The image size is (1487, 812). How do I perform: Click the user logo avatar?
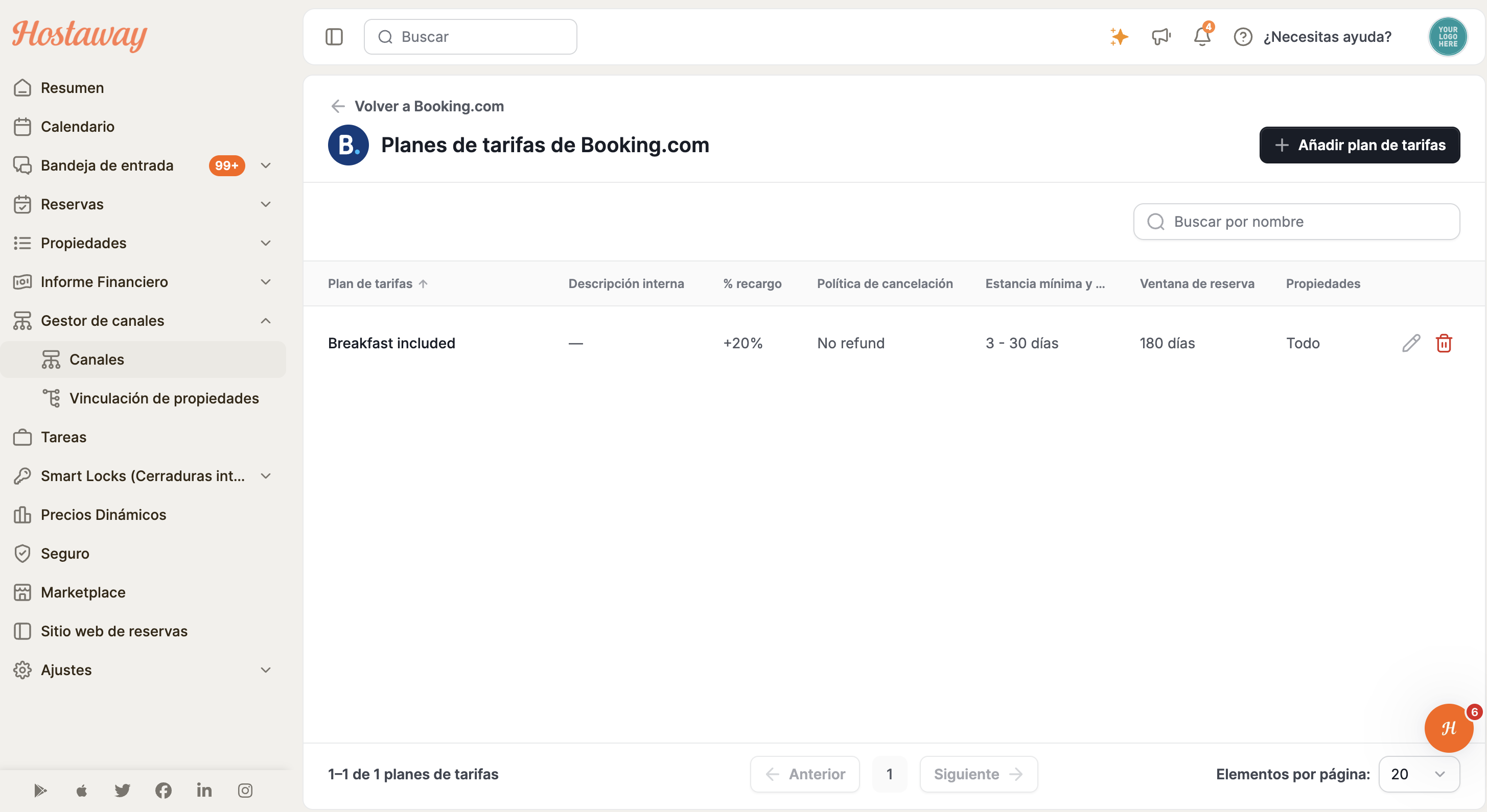pos(1448,36)
